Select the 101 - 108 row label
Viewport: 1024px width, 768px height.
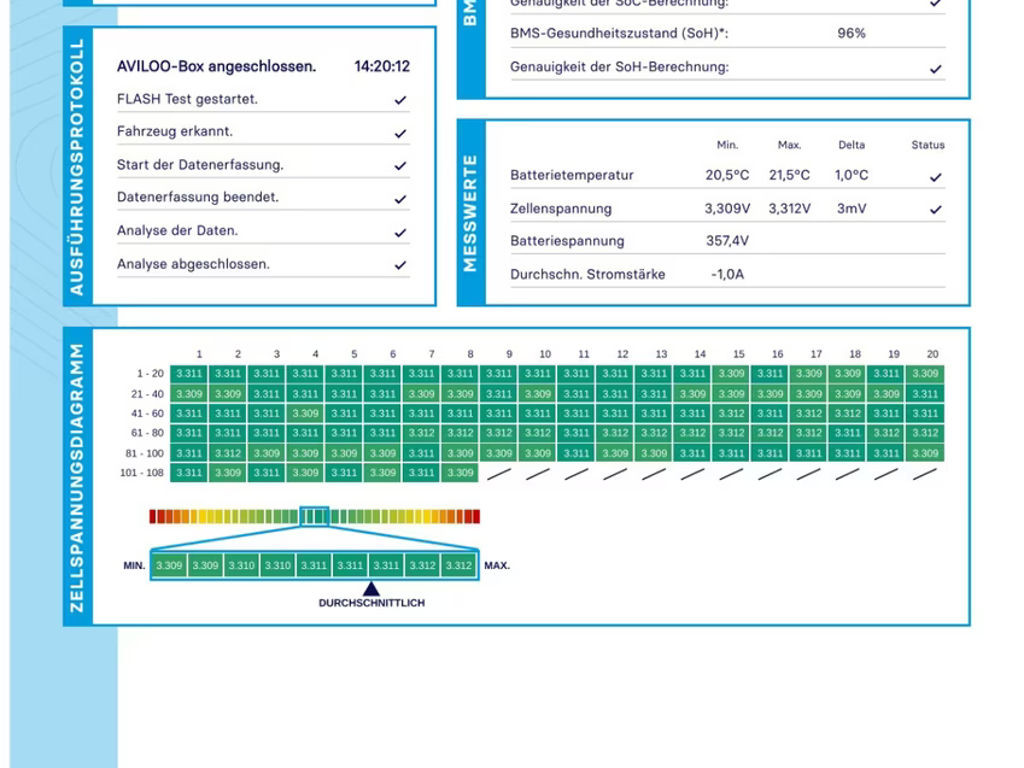144,473
